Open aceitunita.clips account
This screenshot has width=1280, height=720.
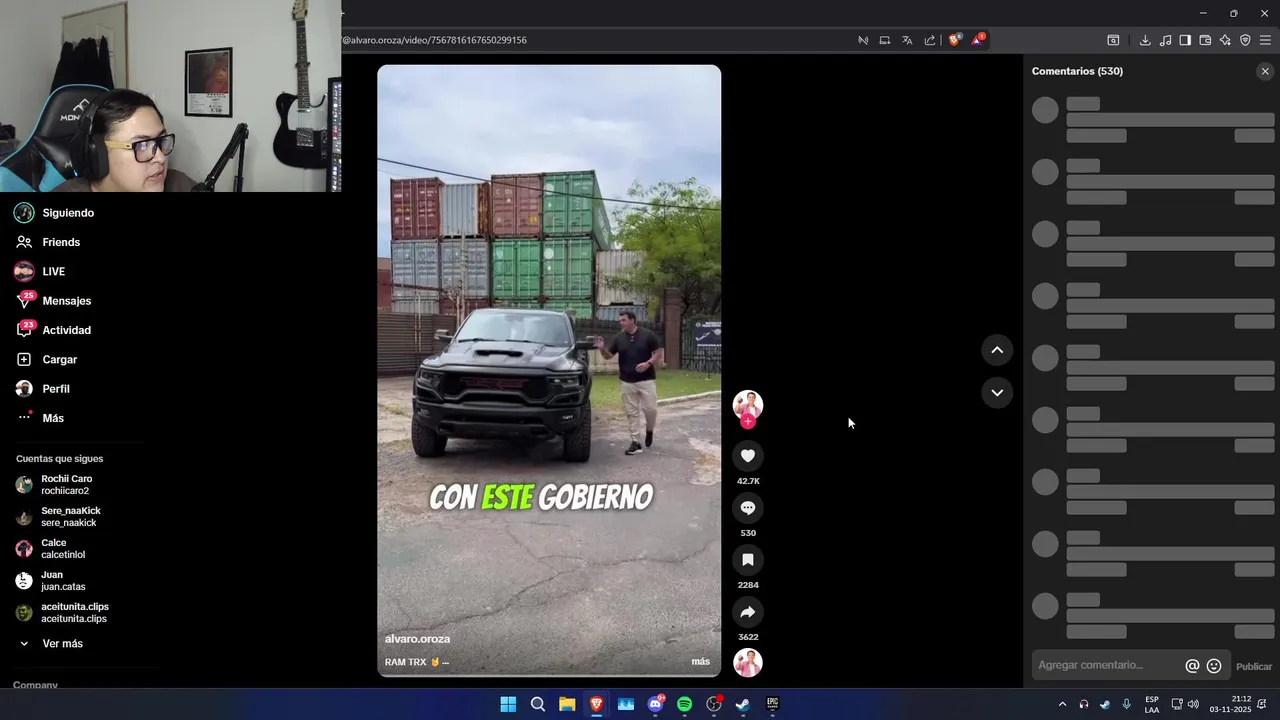[x=74, y=613]
